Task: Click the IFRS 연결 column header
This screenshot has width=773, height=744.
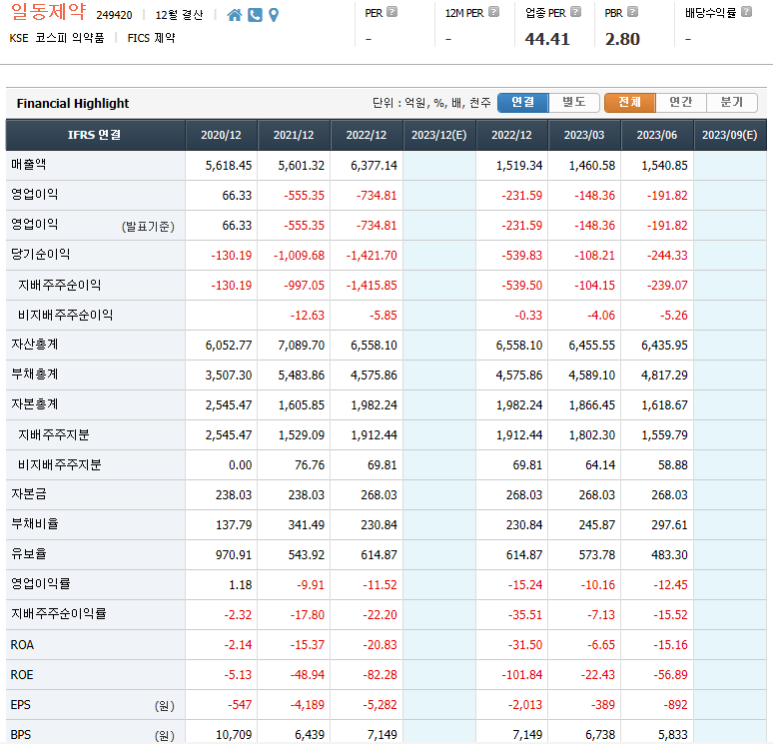Action: [x=95, y=135]
